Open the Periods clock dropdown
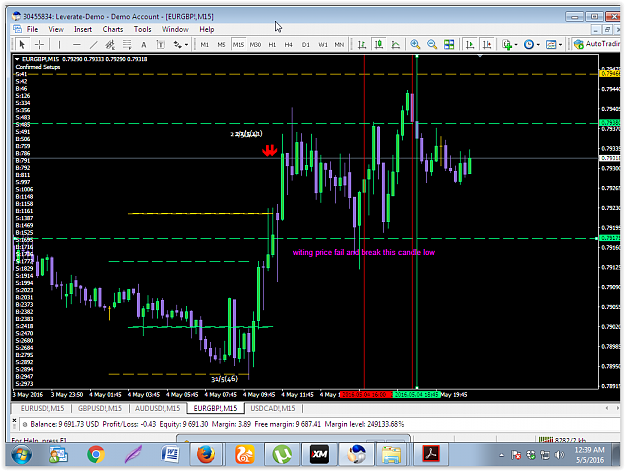Screen dimensions: 625x471 532,45
